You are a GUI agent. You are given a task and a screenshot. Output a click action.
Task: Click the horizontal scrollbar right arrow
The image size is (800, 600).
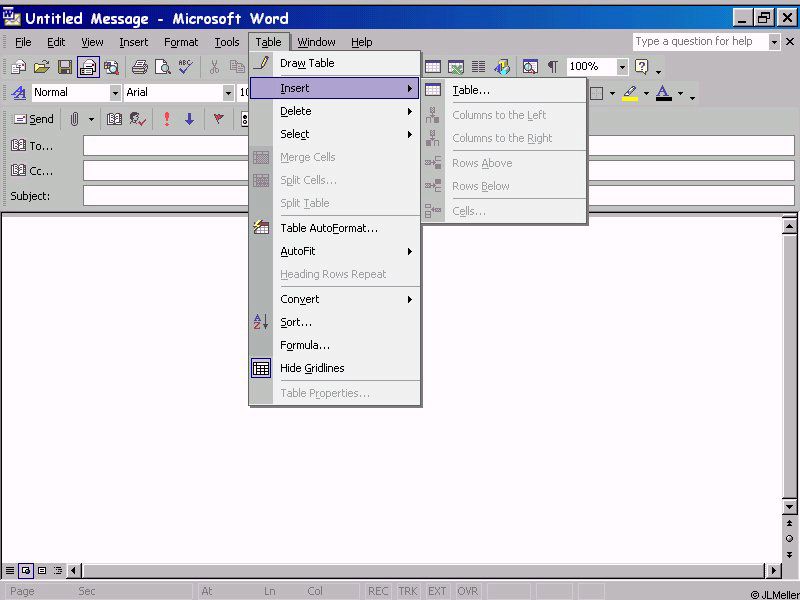click(773, 570)
